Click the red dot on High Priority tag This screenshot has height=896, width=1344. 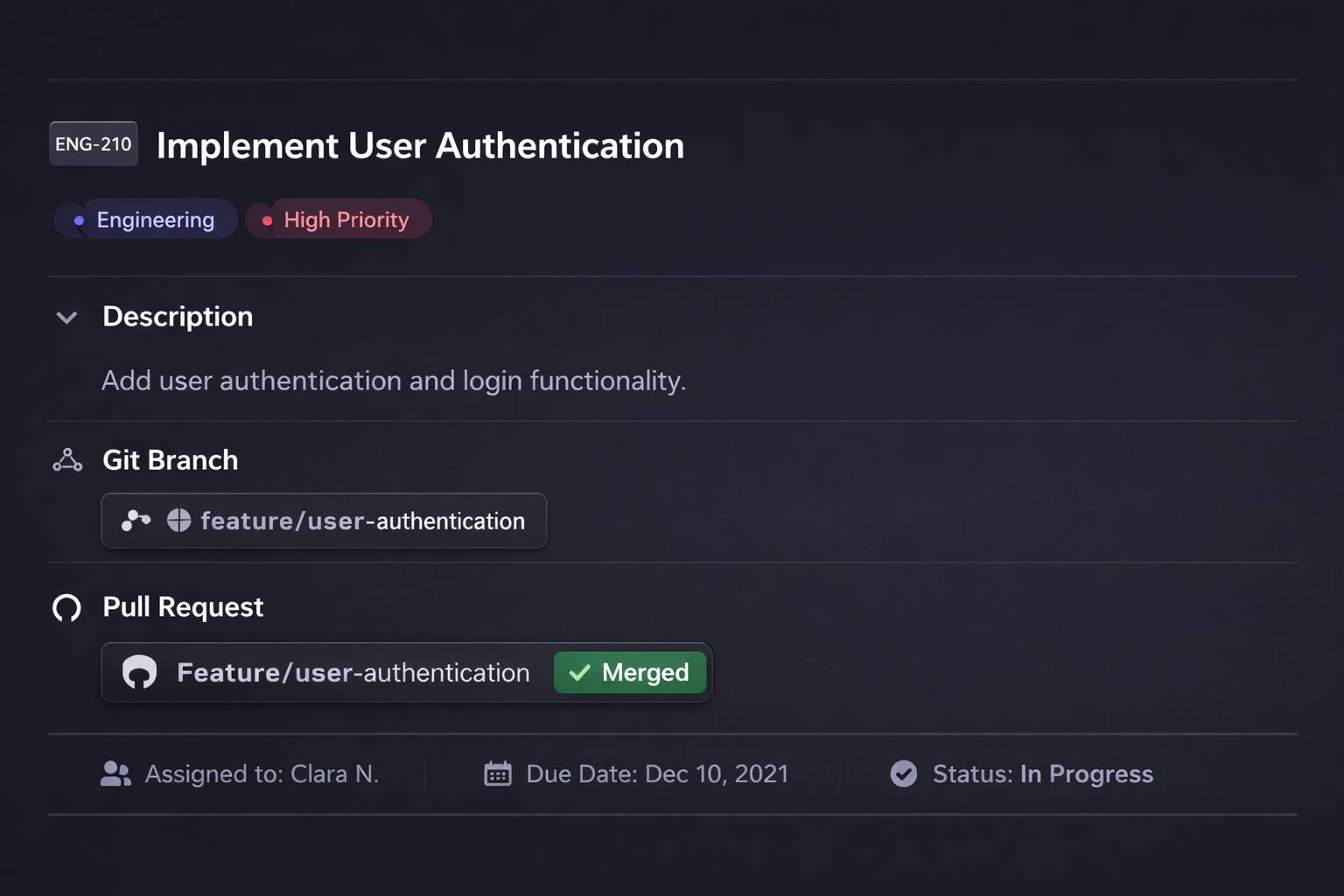point(267,220)
